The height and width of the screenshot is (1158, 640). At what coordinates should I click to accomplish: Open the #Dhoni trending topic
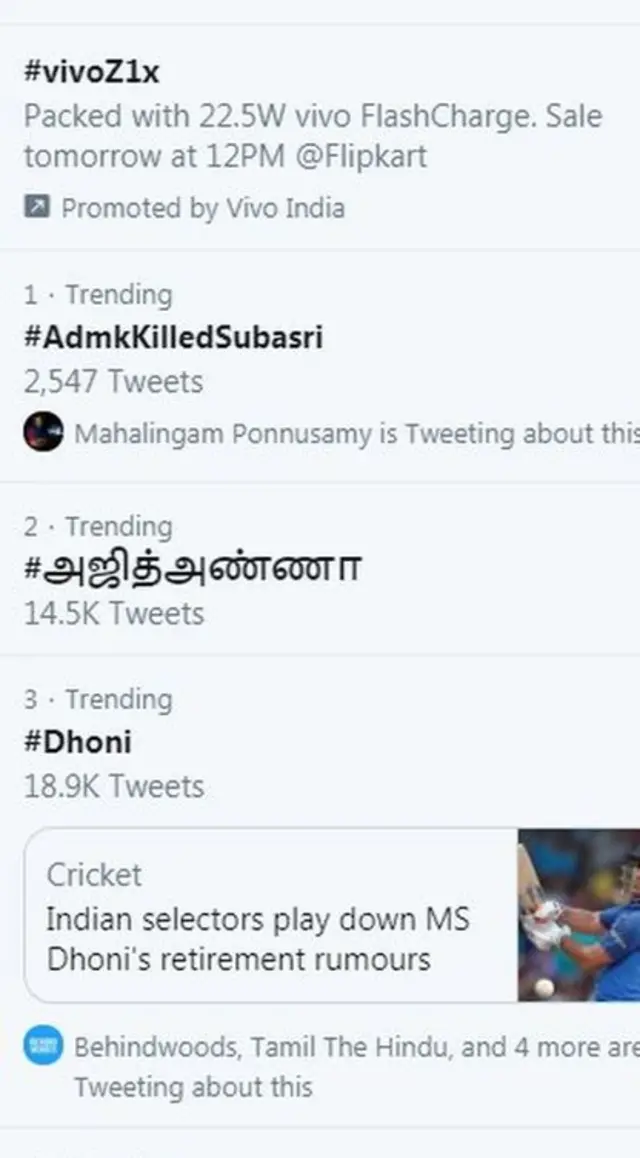point(77,741)
